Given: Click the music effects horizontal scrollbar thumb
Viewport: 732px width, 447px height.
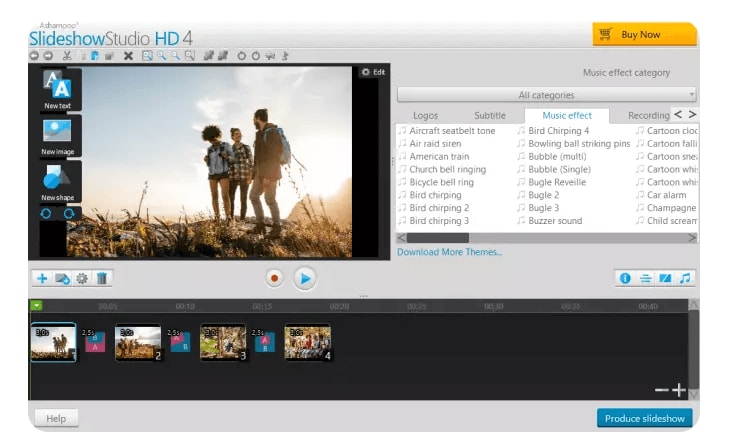Looking at the screenshot, I should pos(437,238).
